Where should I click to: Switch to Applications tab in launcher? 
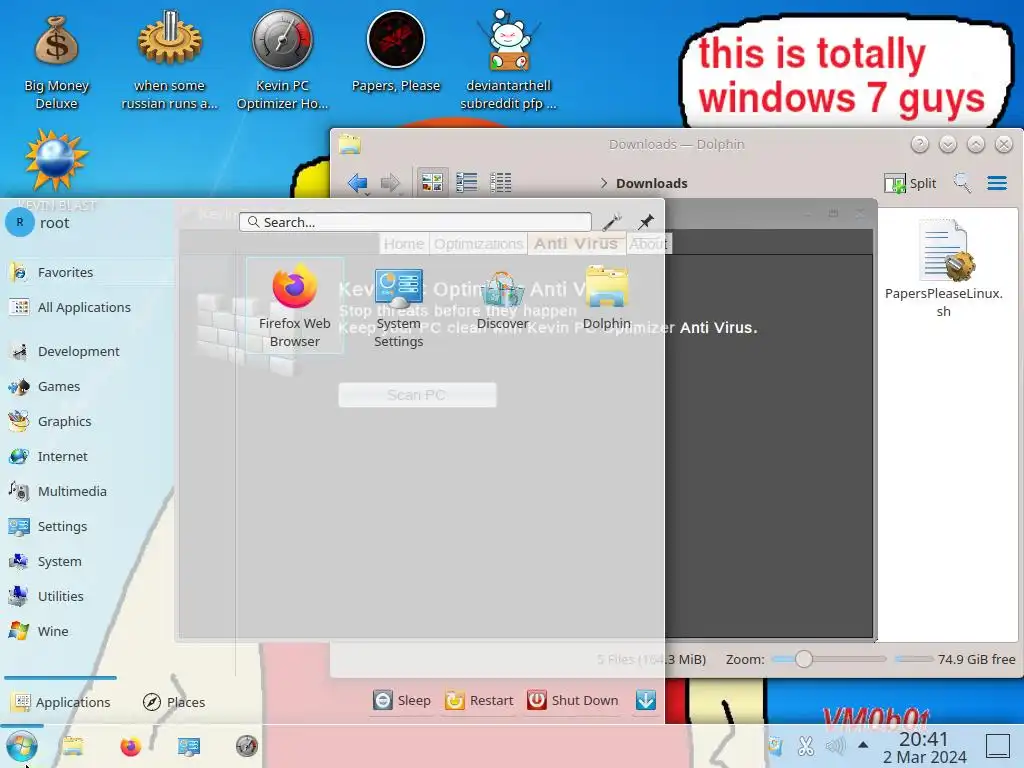tap(61, 702)
